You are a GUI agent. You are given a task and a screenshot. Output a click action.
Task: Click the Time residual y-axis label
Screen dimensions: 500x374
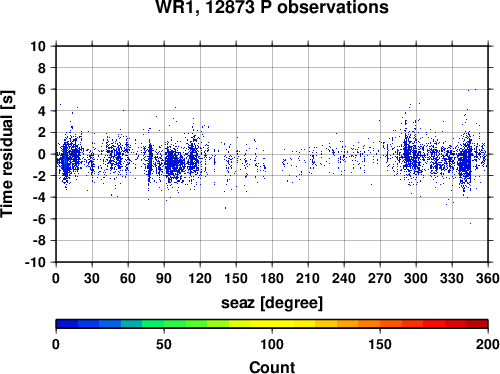[7, 154]
